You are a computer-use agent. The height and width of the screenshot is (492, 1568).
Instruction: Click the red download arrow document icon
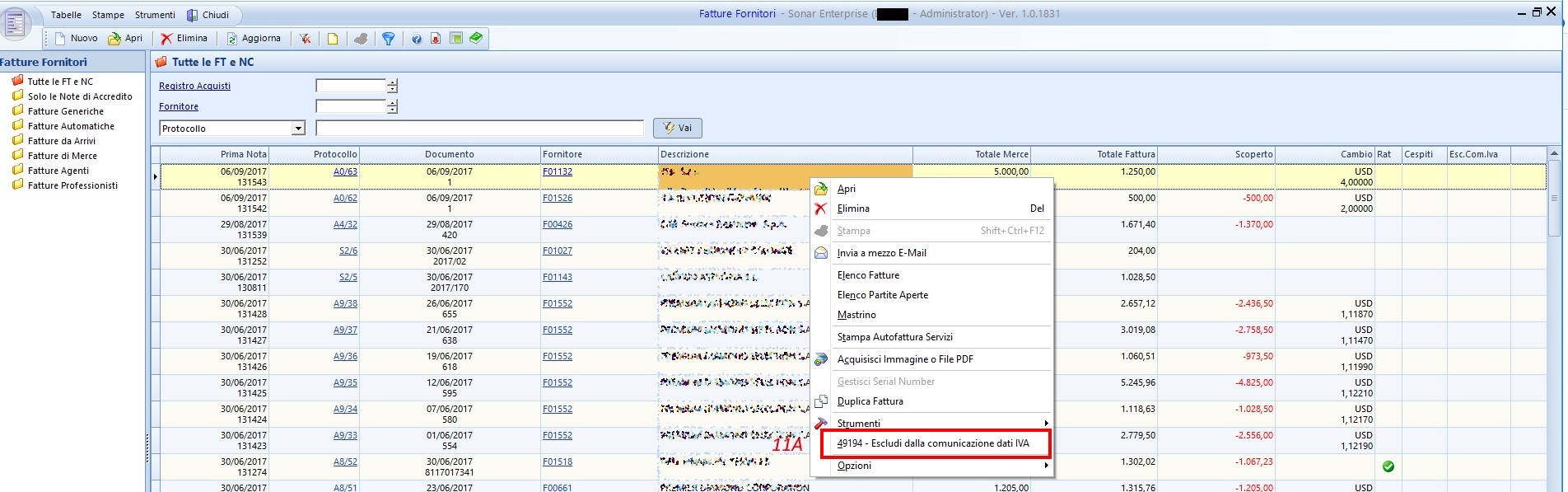click(x=436, y=39)
